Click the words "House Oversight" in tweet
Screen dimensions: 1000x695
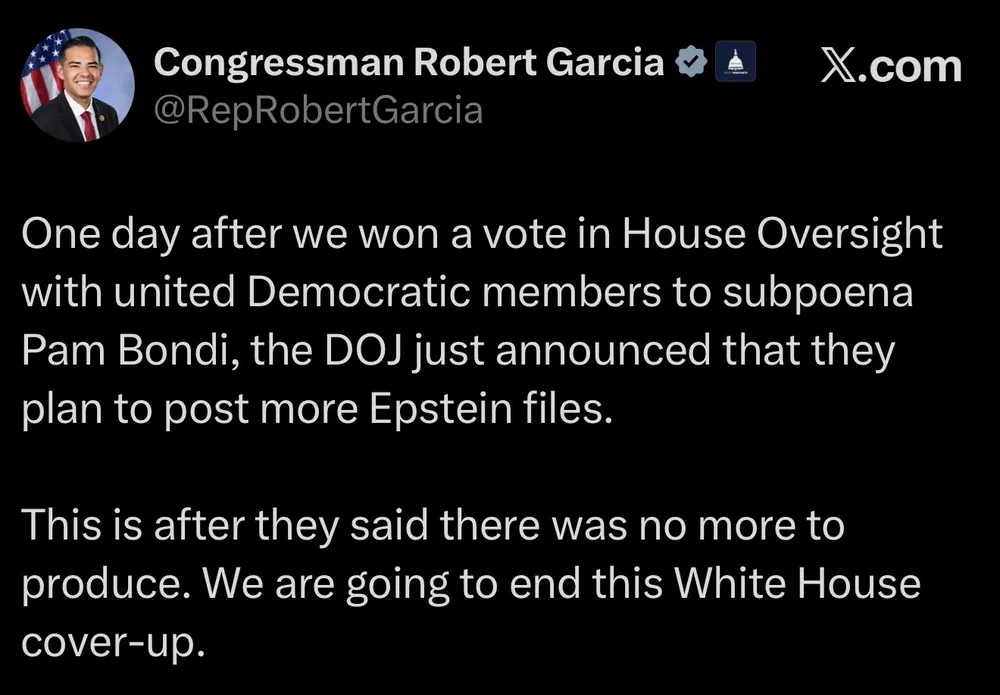(783, 234)
